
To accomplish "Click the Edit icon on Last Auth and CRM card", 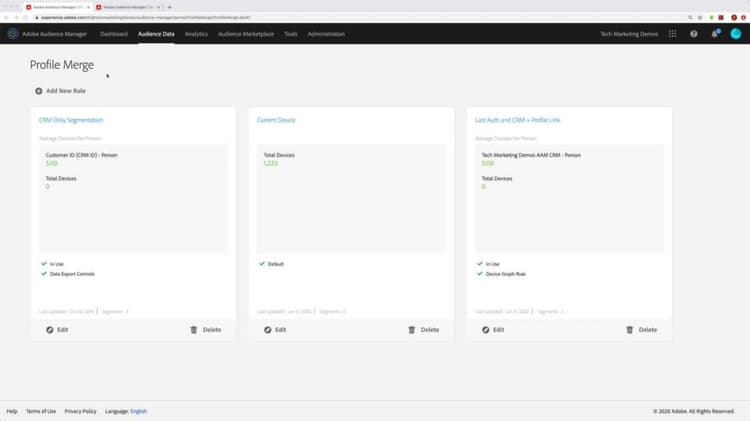I will click(x=485, y=330).
